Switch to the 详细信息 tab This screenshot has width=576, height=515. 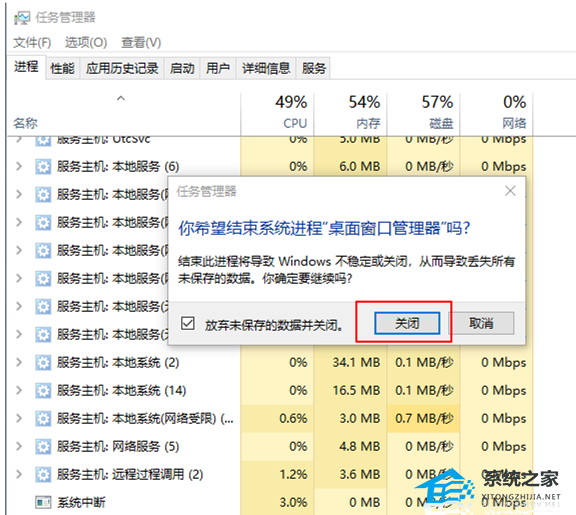coord(266,68)
